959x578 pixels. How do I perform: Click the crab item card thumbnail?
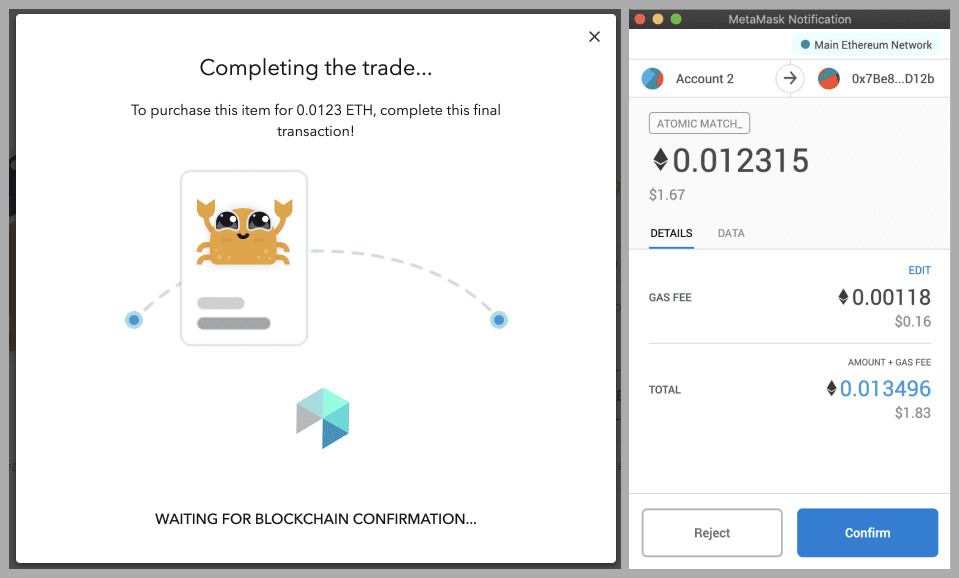point(244,258)
